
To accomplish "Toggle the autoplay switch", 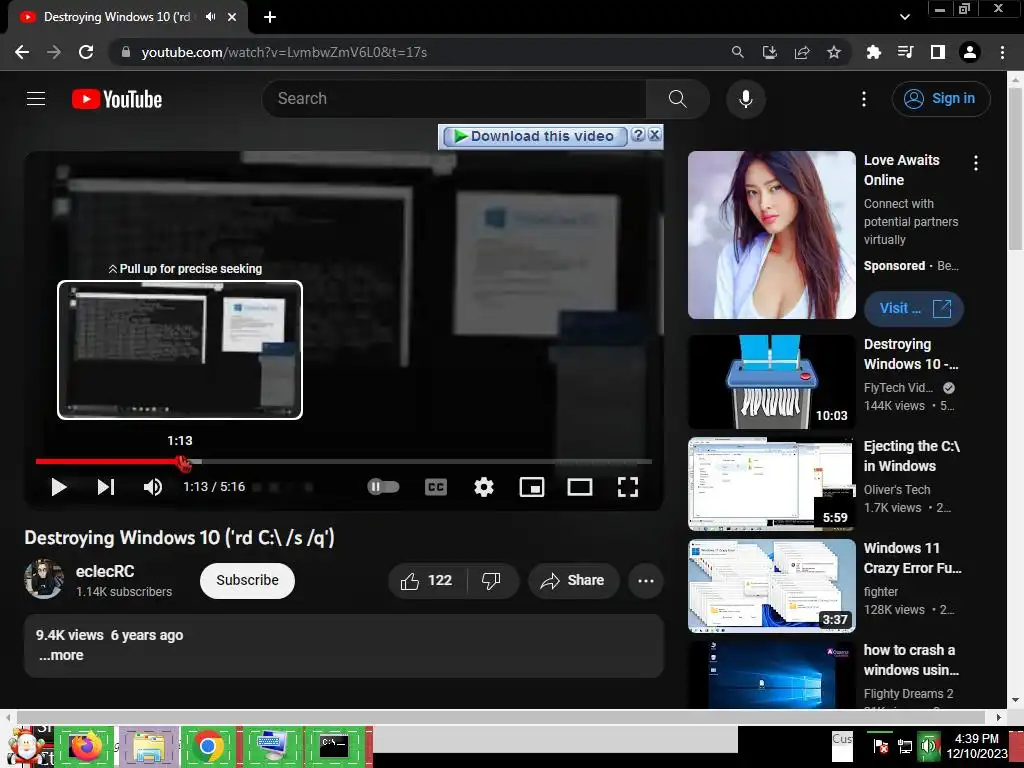I will [383, 487].
